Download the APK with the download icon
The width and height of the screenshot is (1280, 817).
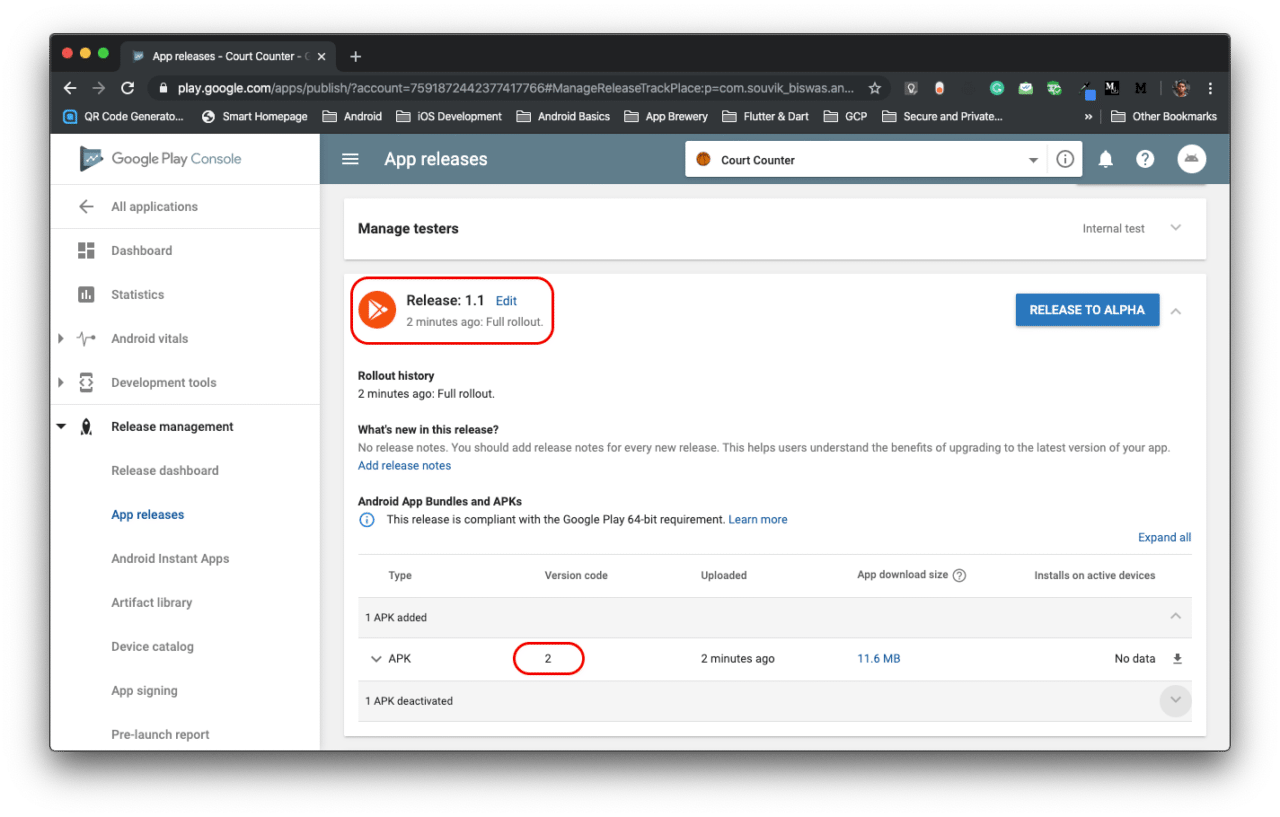pyautogui.click(x=1177, y=658)
